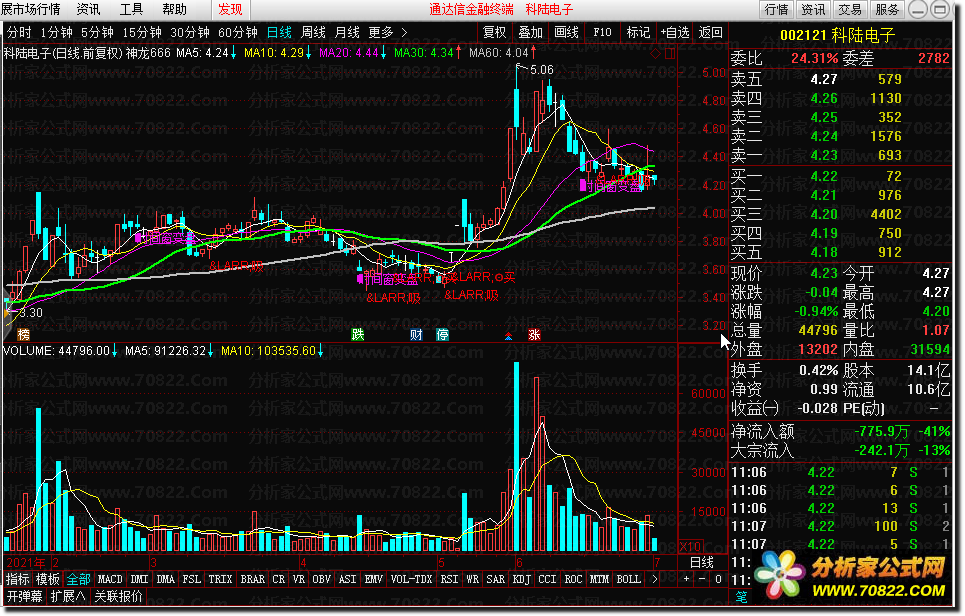Click the 行情 quotes button at top right
The width and height of the screenshot is (965, 616).
coord(777,9)
